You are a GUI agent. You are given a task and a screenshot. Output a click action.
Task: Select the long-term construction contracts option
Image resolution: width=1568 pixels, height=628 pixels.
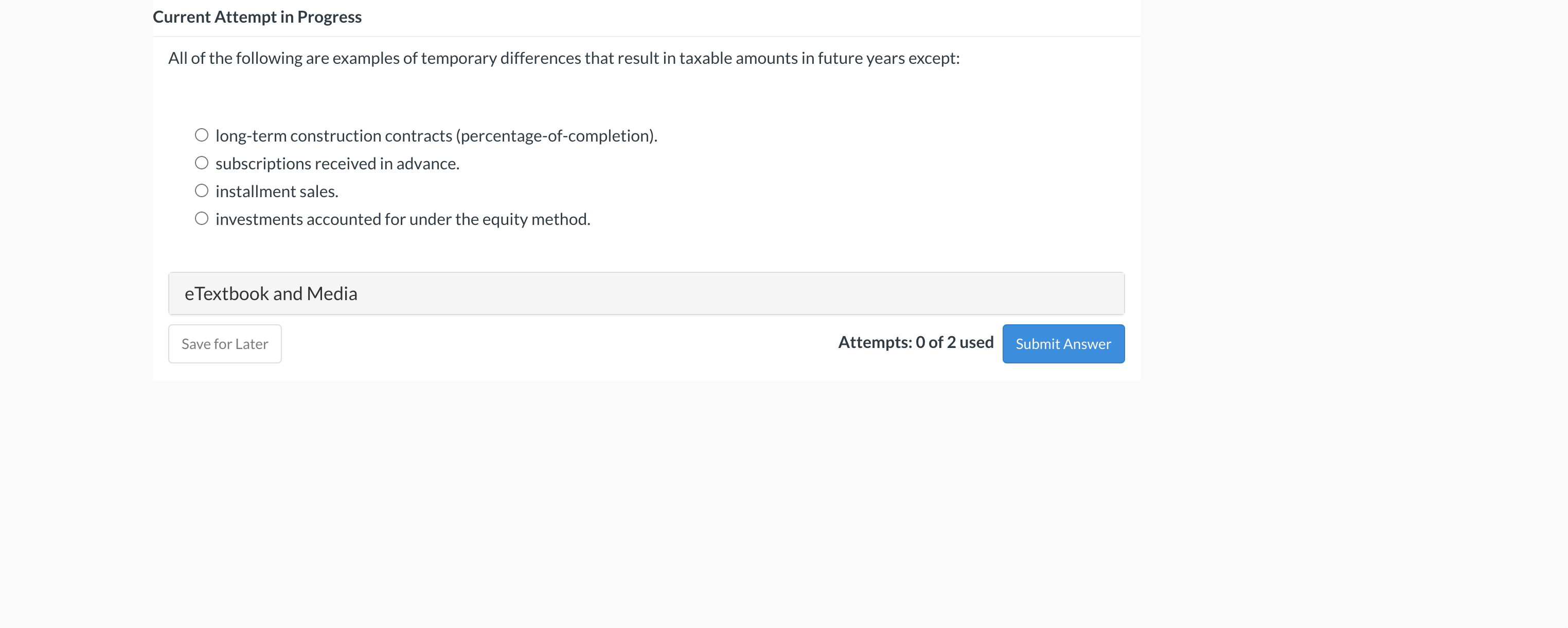(x=202, y=134)
